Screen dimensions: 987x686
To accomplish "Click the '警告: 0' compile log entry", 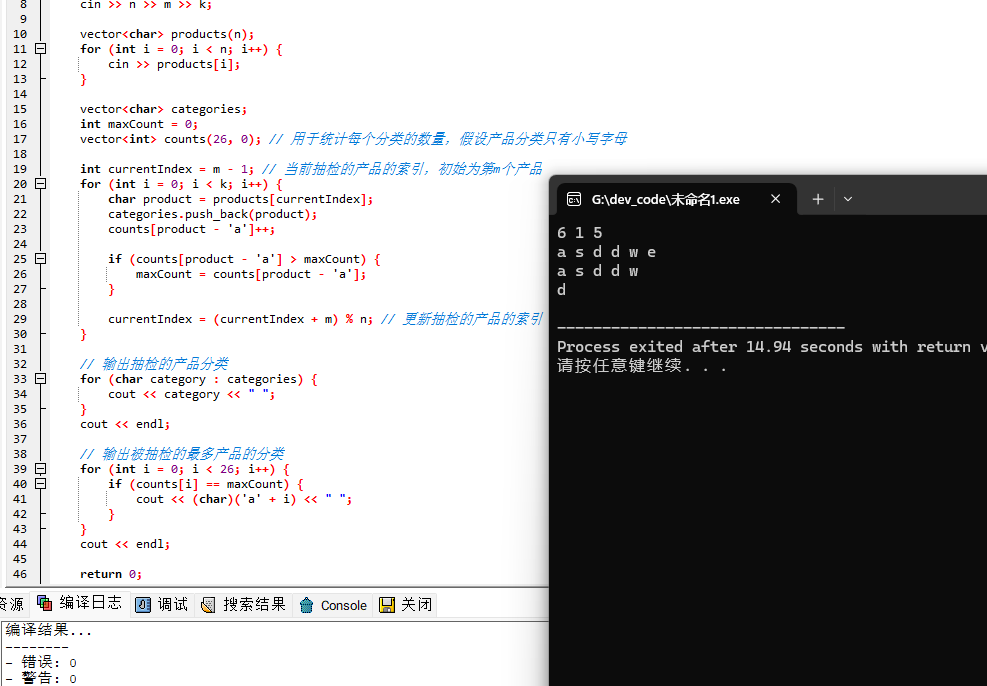I will point(41,678).
